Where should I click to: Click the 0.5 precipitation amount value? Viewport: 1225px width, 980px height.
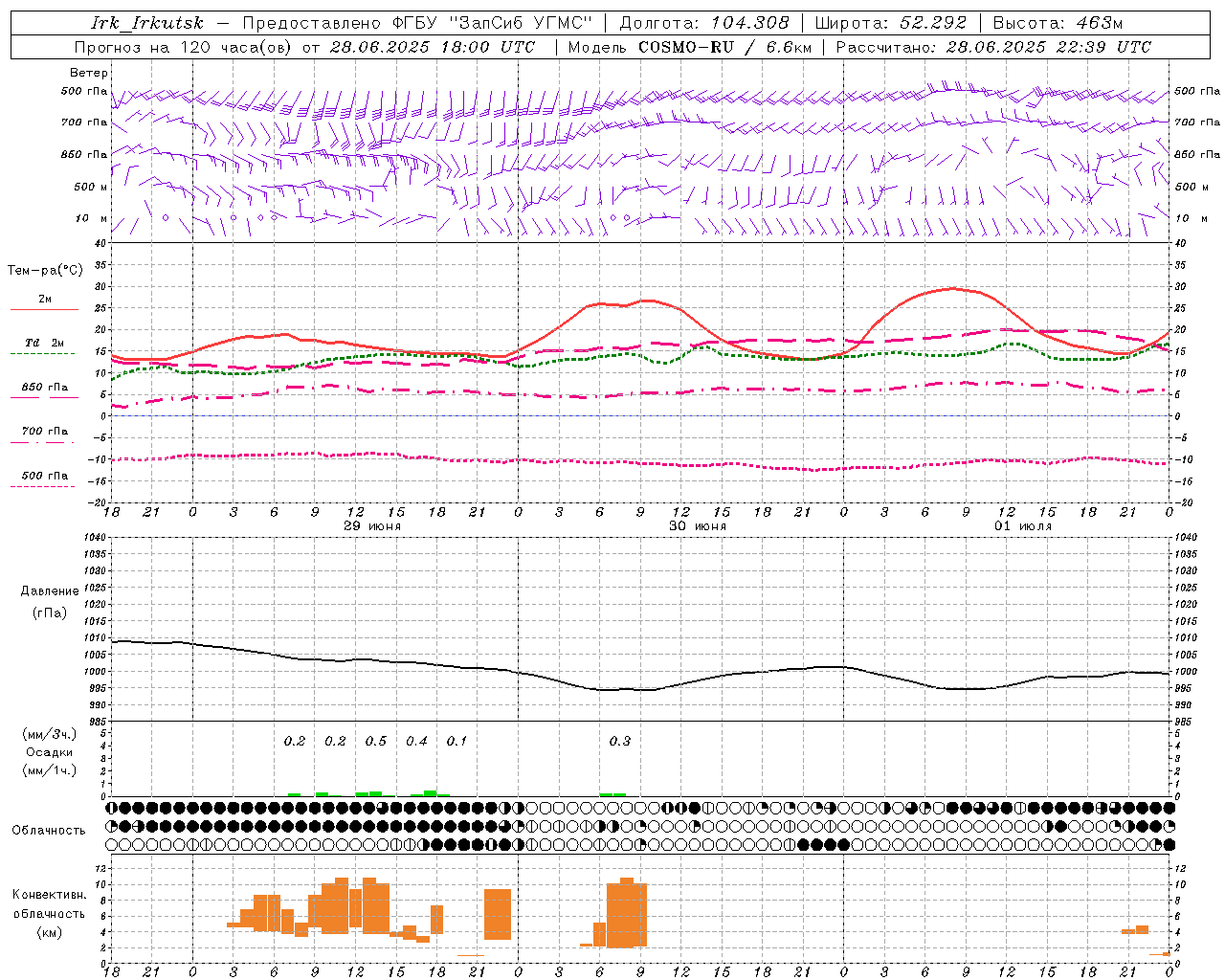(x=376, y=741)
